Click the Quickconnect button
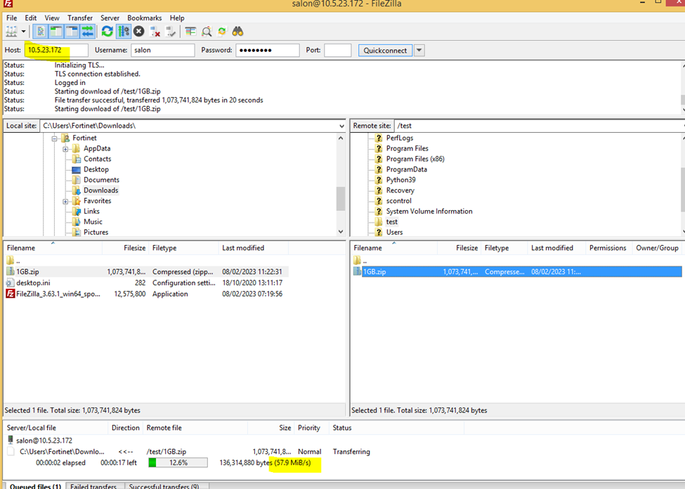 click(x=385, y=50)
